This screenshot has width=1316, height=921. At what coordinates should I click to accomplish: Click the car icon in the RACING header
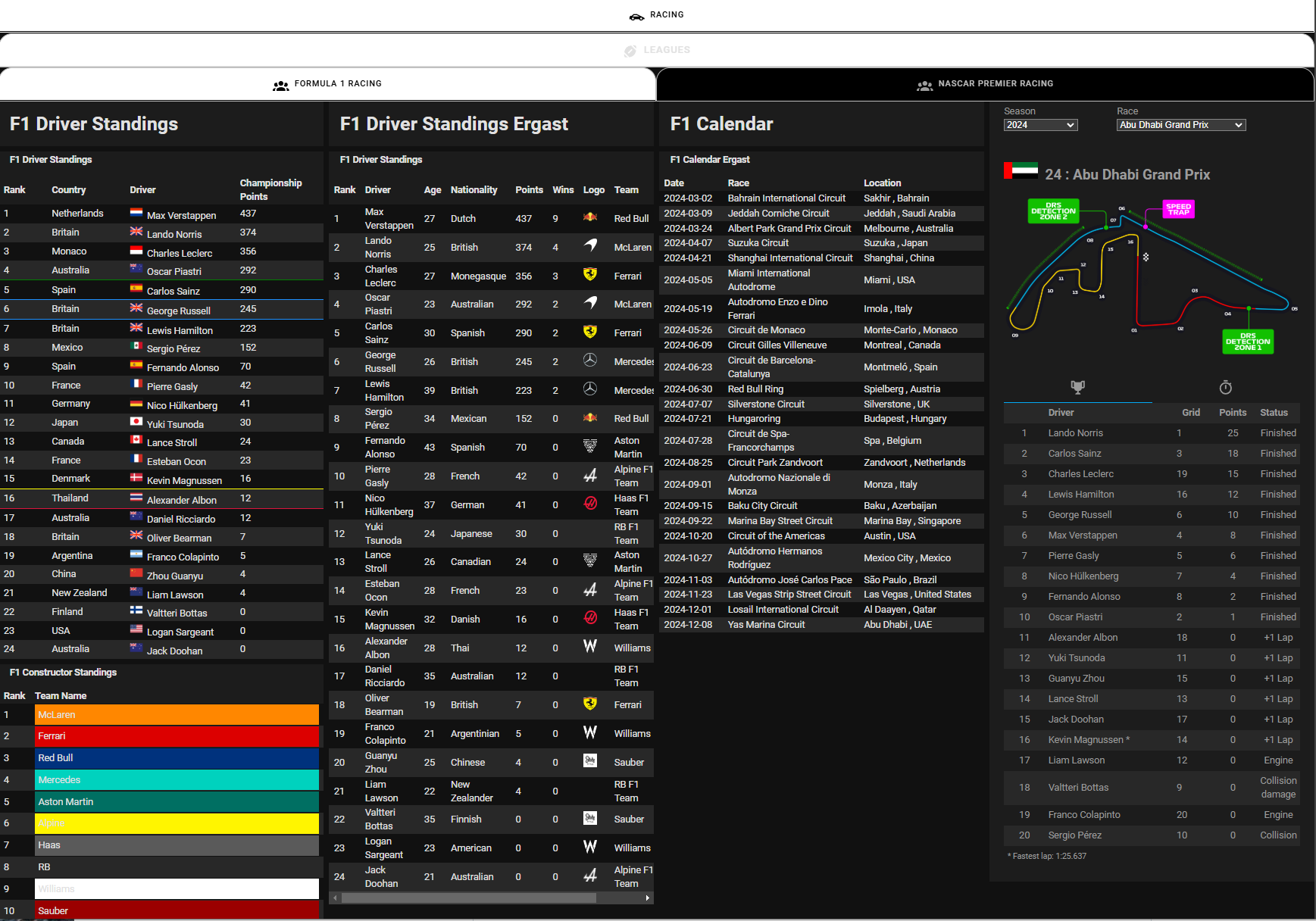(635, 14)
